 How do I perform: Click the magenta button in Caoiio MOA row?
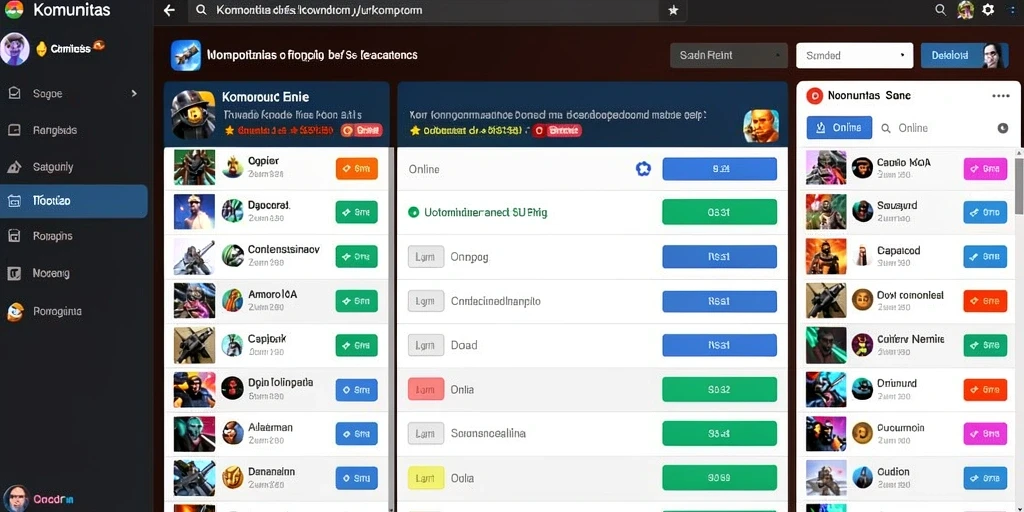(x=985, y=168)
